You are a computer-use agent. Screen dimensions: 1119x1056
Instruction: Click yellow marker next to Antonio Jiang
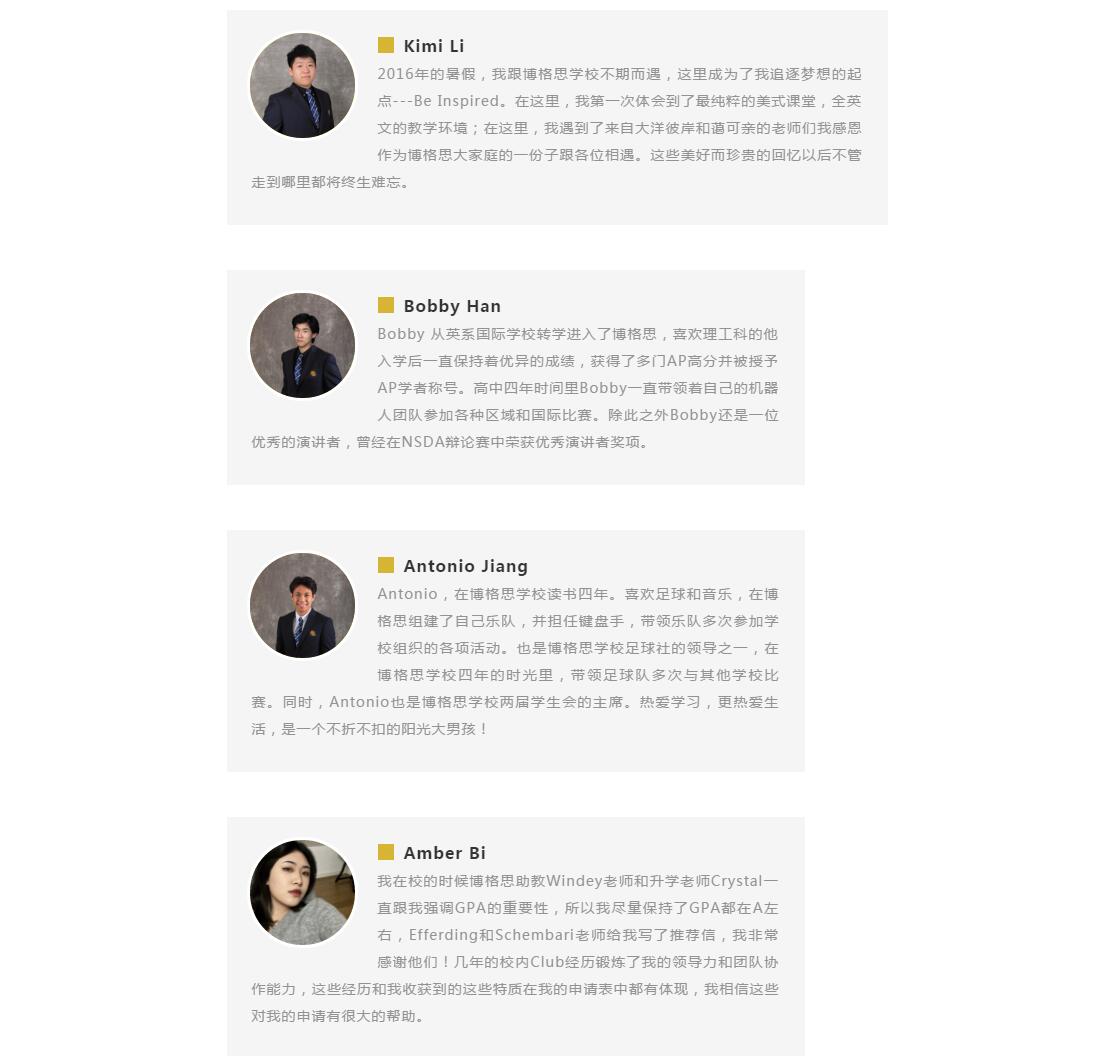tap(385, 565)
